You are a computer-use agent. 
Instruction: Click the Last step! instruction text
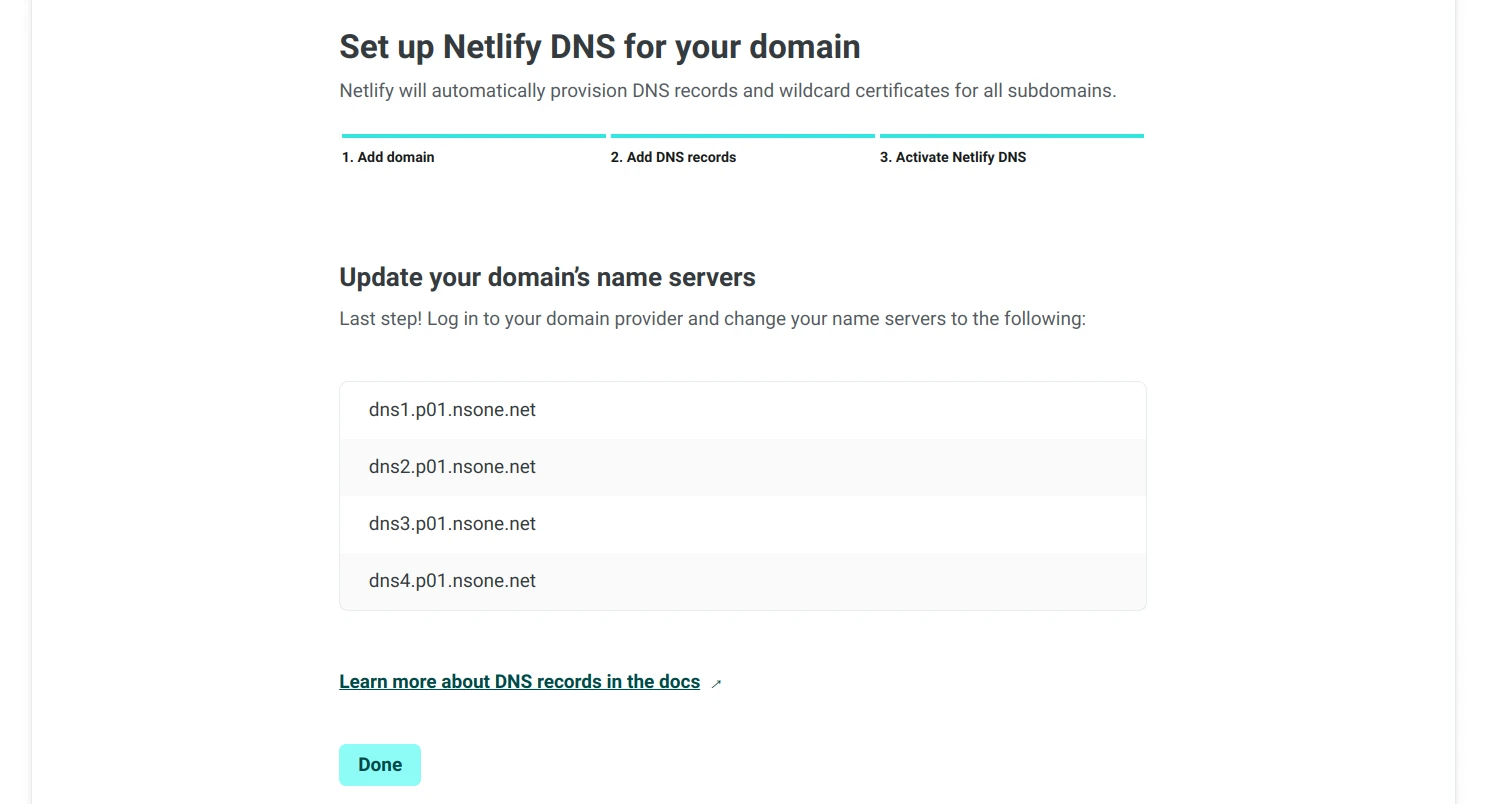point(712,319)
